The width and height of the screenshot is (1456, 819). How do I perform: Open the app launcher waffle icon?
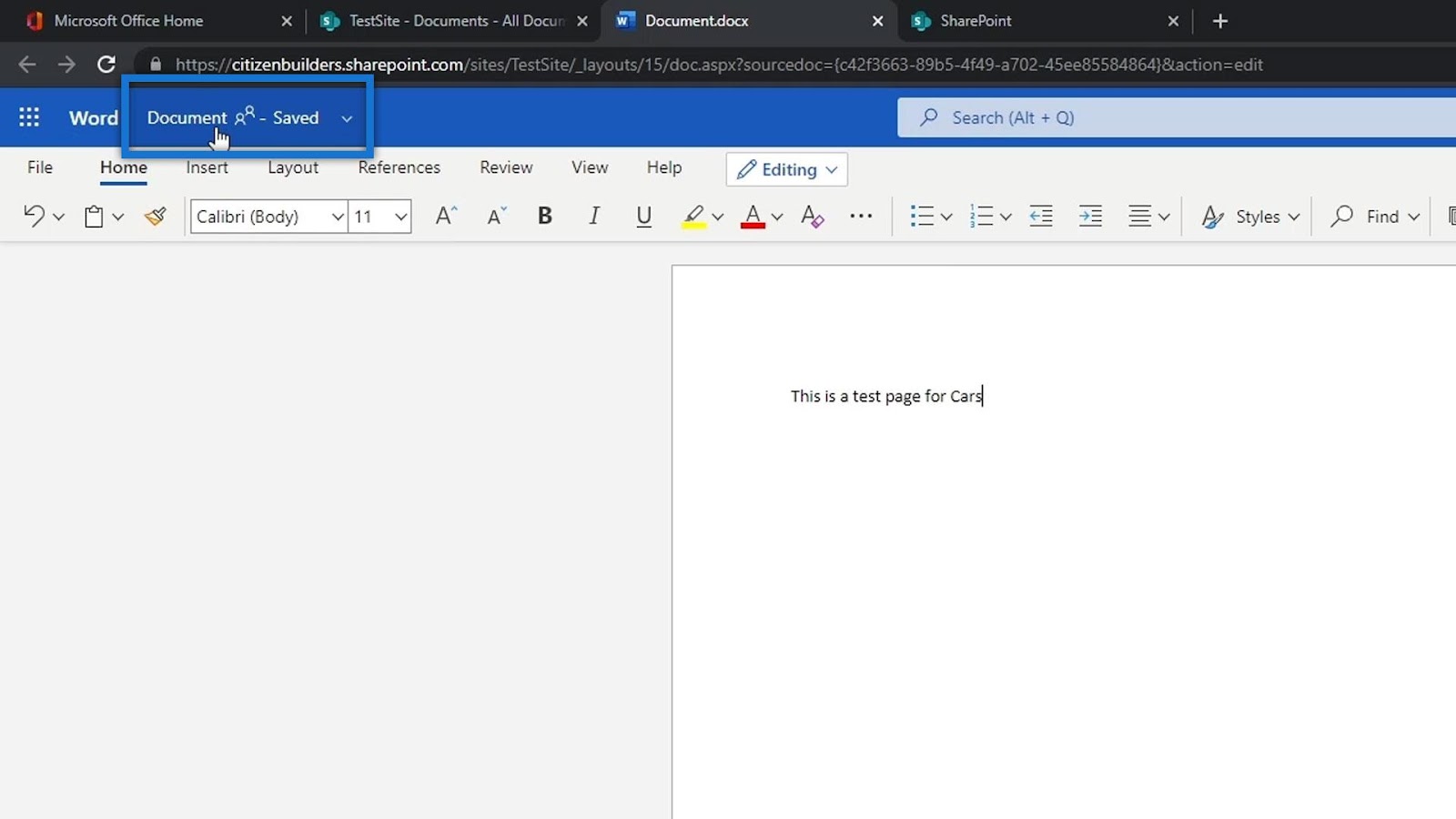pyautogui.click(x=29, y=117)
